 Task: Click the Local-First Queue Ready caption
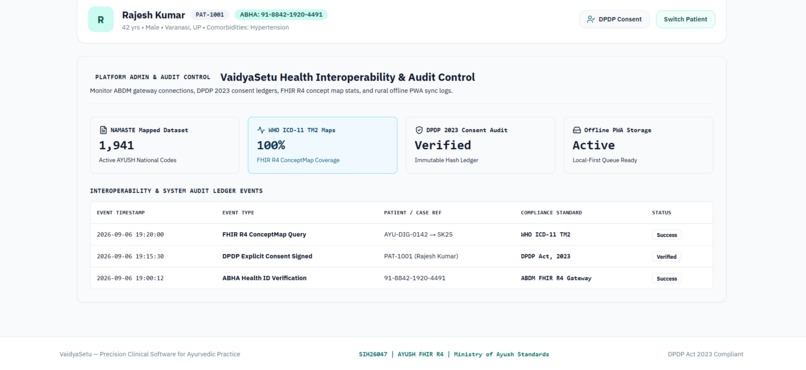605,160
